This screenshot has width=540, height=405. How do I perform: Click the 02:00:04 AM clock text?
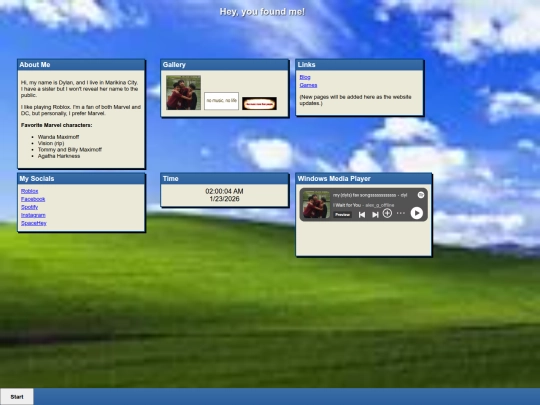pyautogui.click(x=224, y=191)
